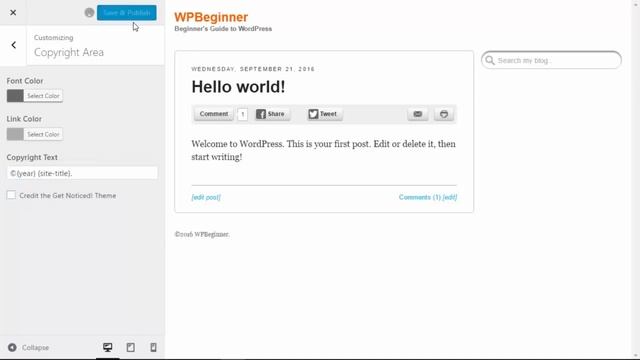Email the post with envelope icon
Screen dimensions: 640x360
[418, 114]
